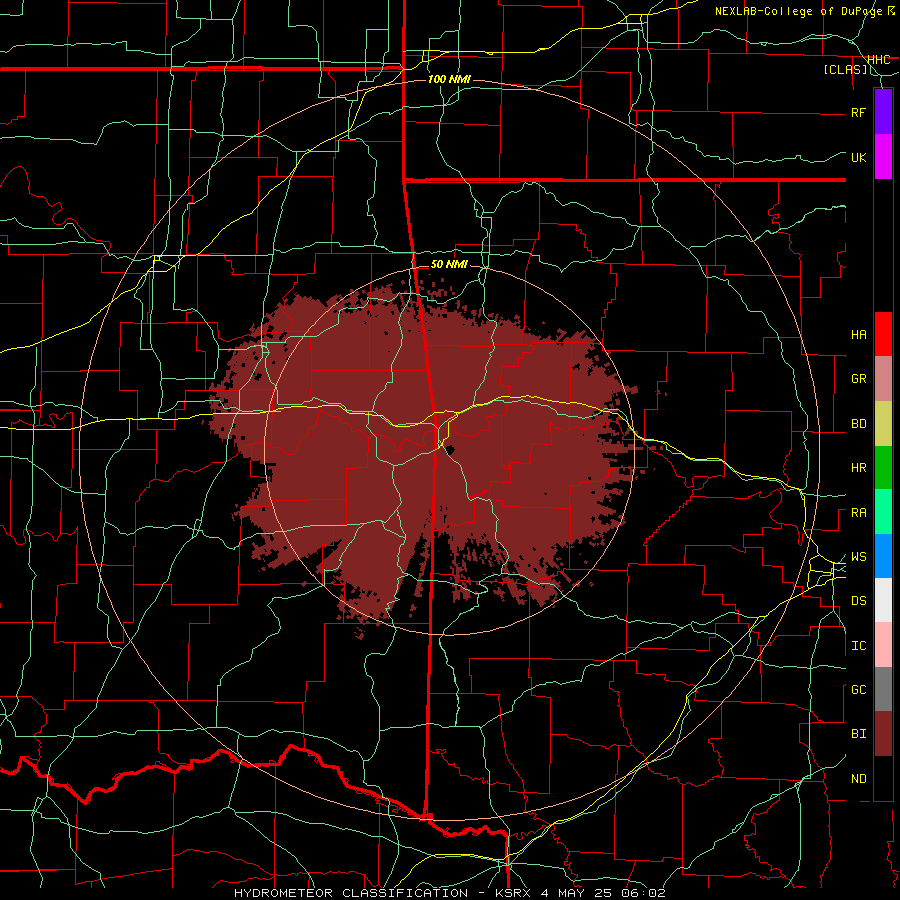The width and height of the screenshot is (900, 900).
Task: Click the WS blue legend color swatch
Action: pyautogui.click(x=883, y=556)
